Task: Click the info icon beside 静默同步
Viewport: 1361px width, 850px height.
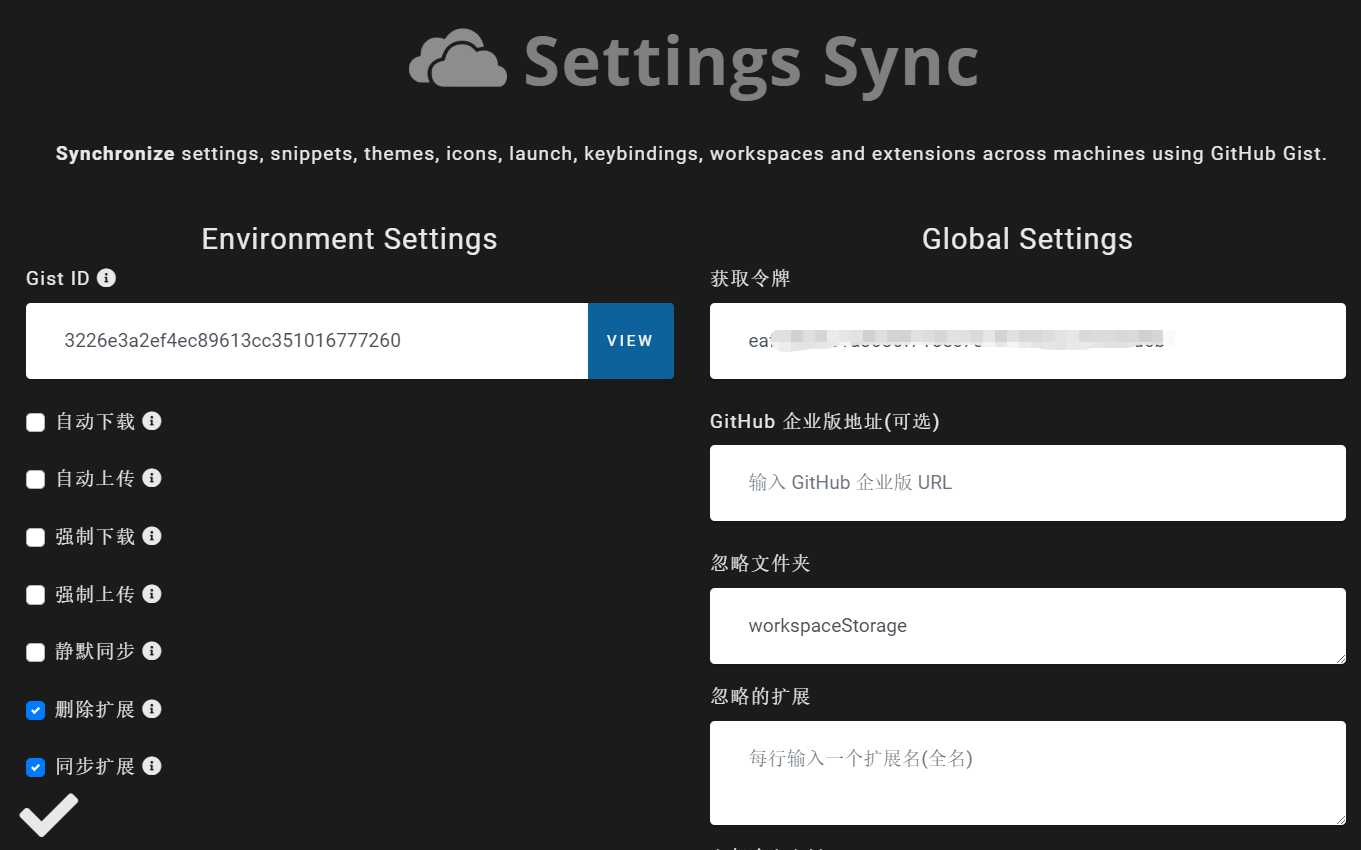Action: [x=152, y=651]
